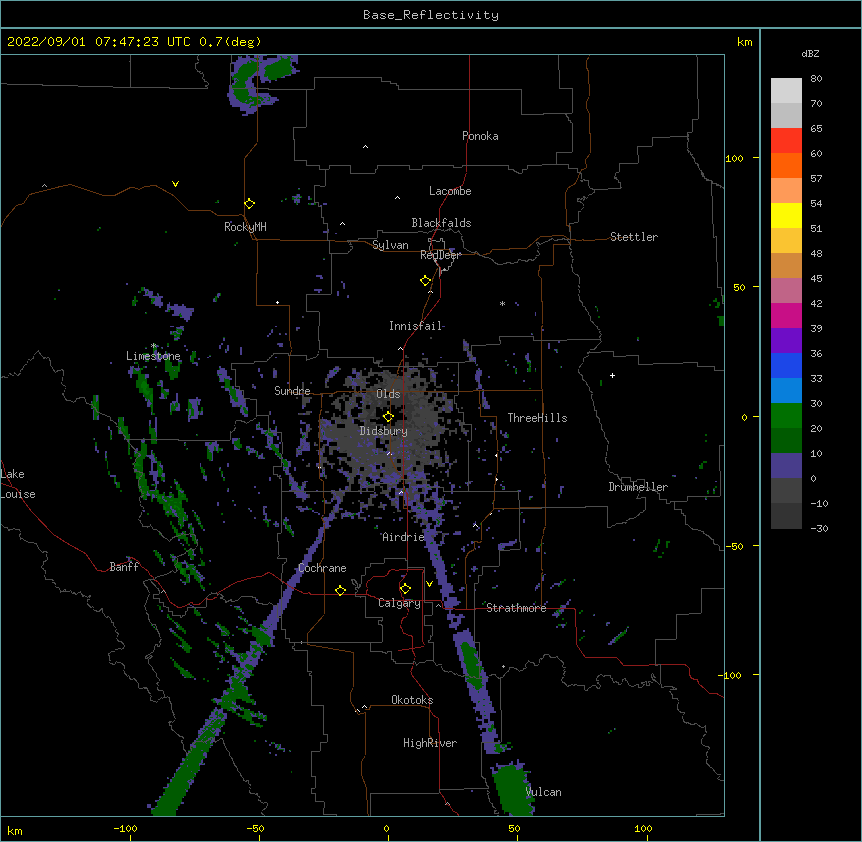Click the magenta 39-42 dBZ legend swatch
The height and width of the screenshot is (842, 862).
coord(786,315)
